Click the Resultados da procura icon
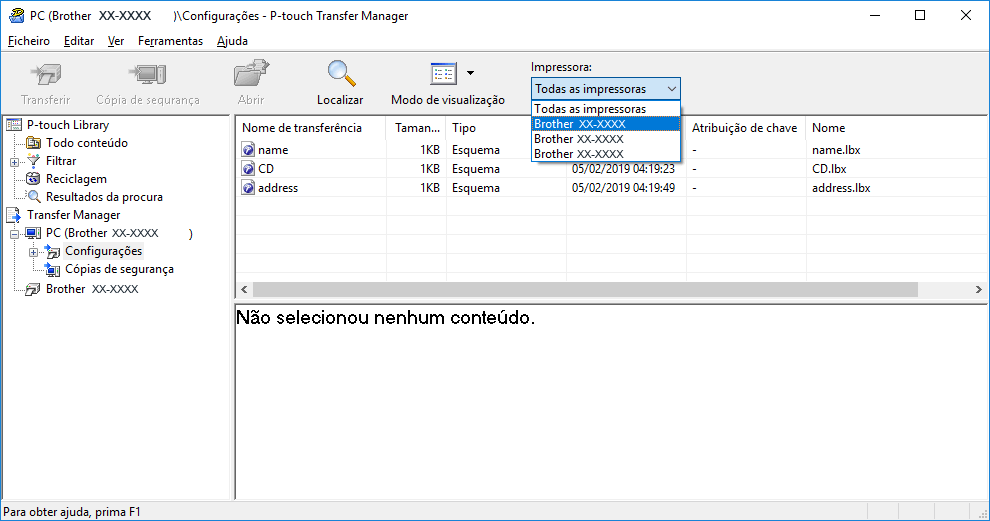 click(33, 197)
